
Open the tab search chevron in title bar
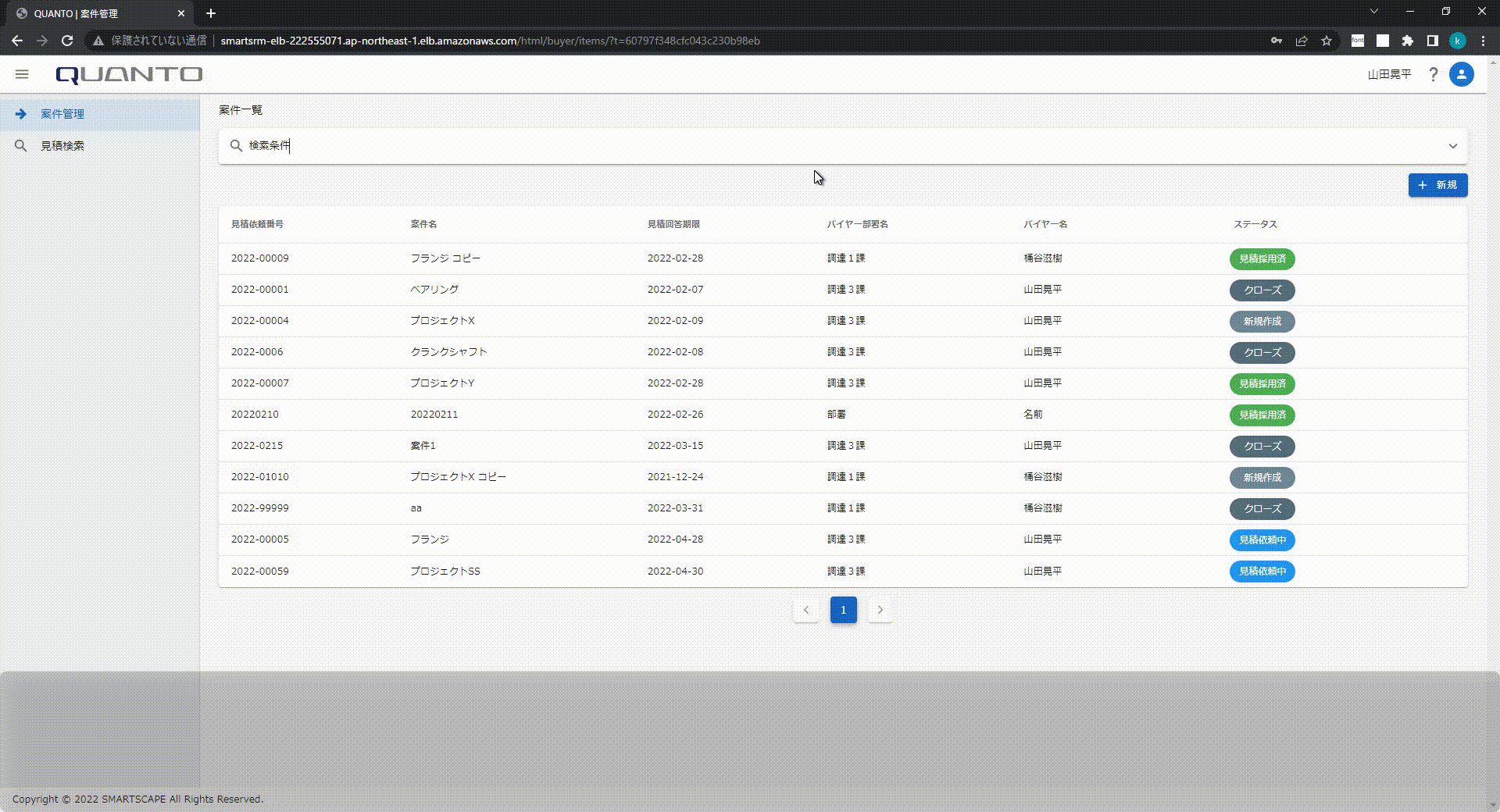[x=1374, y=12]
